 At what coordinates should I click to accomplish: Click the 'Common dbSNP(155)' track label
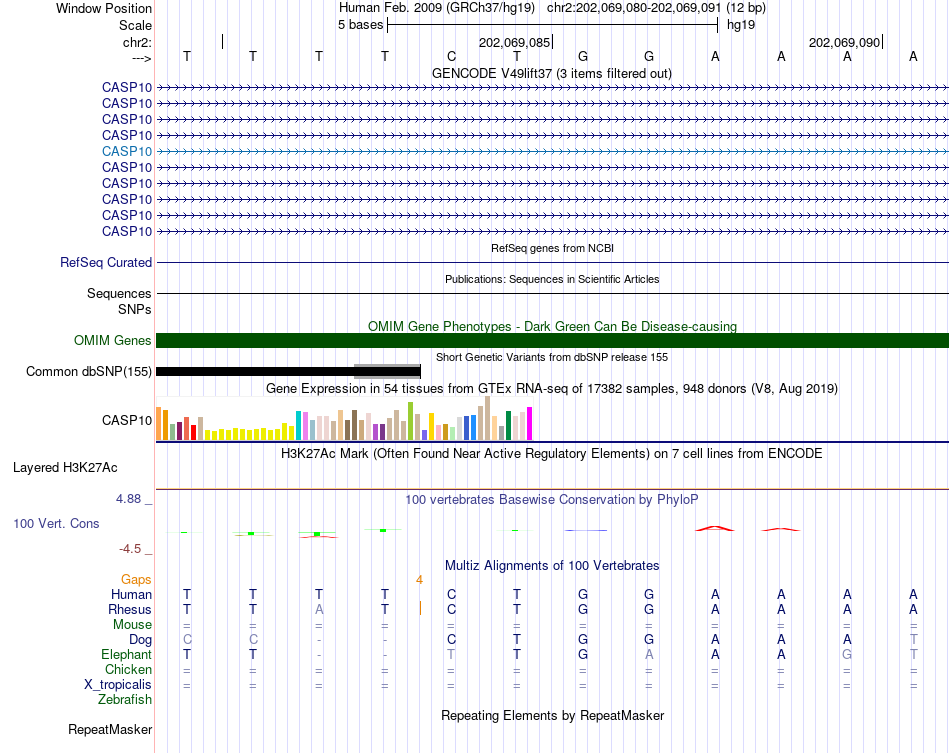(88, 371)
